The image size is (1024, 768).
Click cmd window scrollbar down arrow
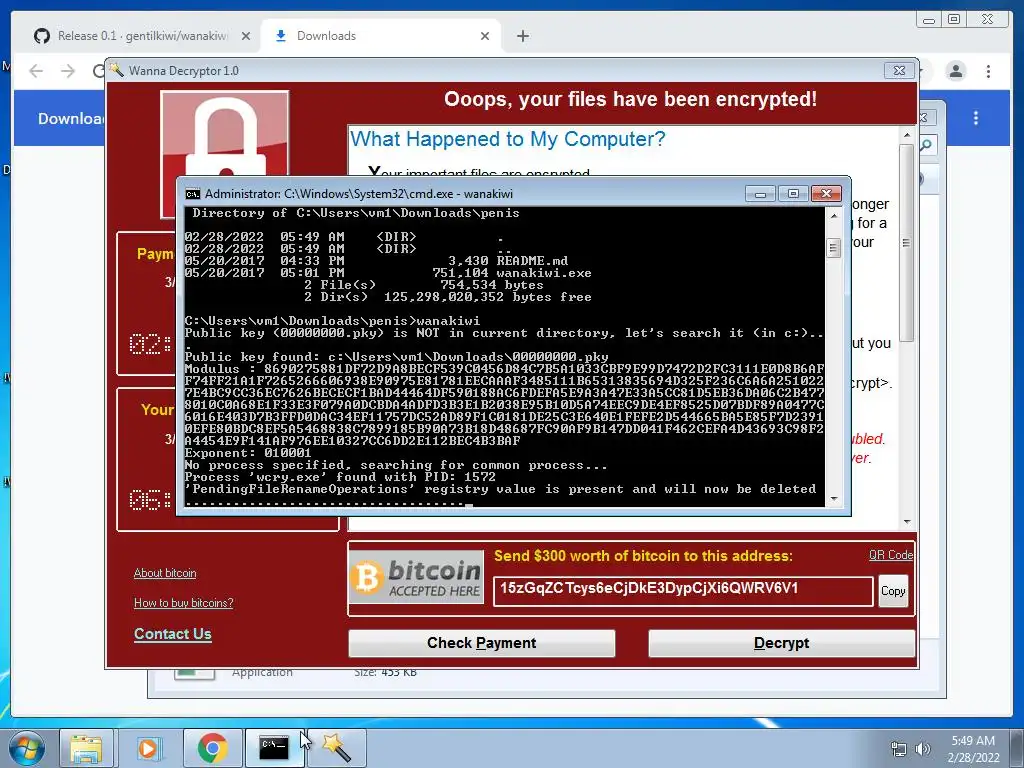pos(834,499)
